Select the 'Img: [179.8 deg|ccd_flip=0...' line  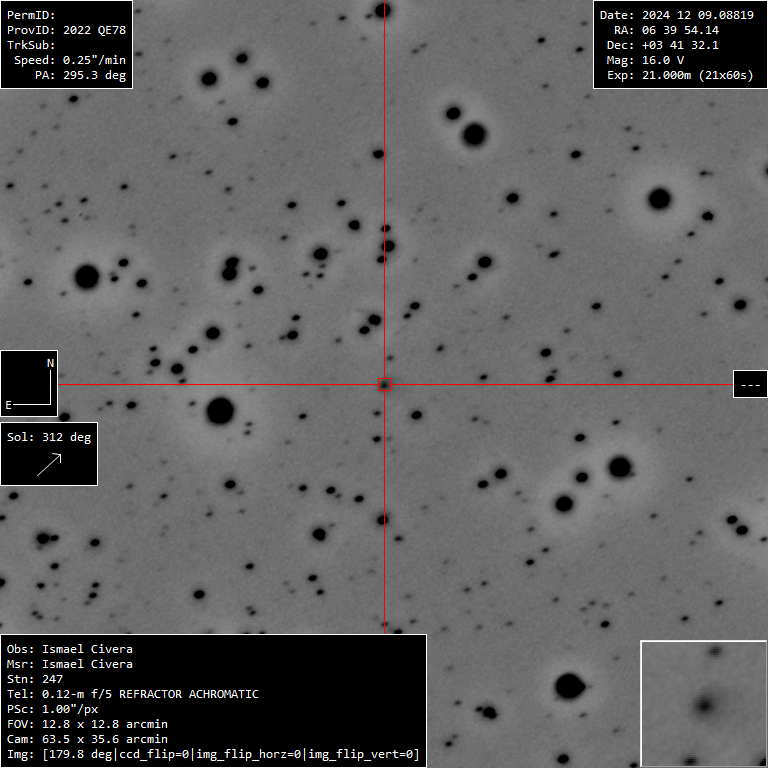point(213,754)
